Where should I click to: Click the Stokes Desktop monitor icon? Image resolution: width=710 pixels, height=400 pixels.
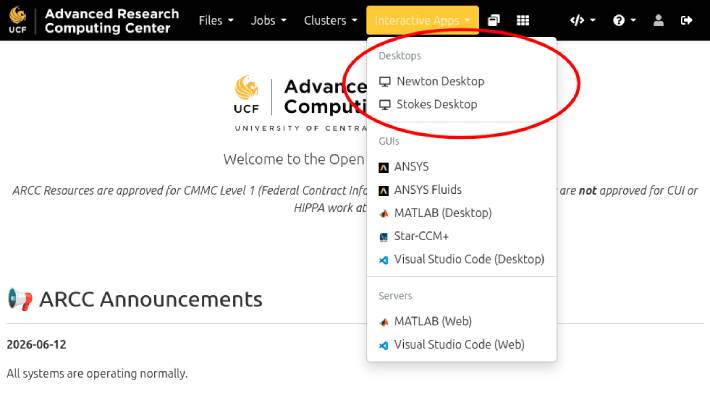pyautogui.click(x=384, y=105)
